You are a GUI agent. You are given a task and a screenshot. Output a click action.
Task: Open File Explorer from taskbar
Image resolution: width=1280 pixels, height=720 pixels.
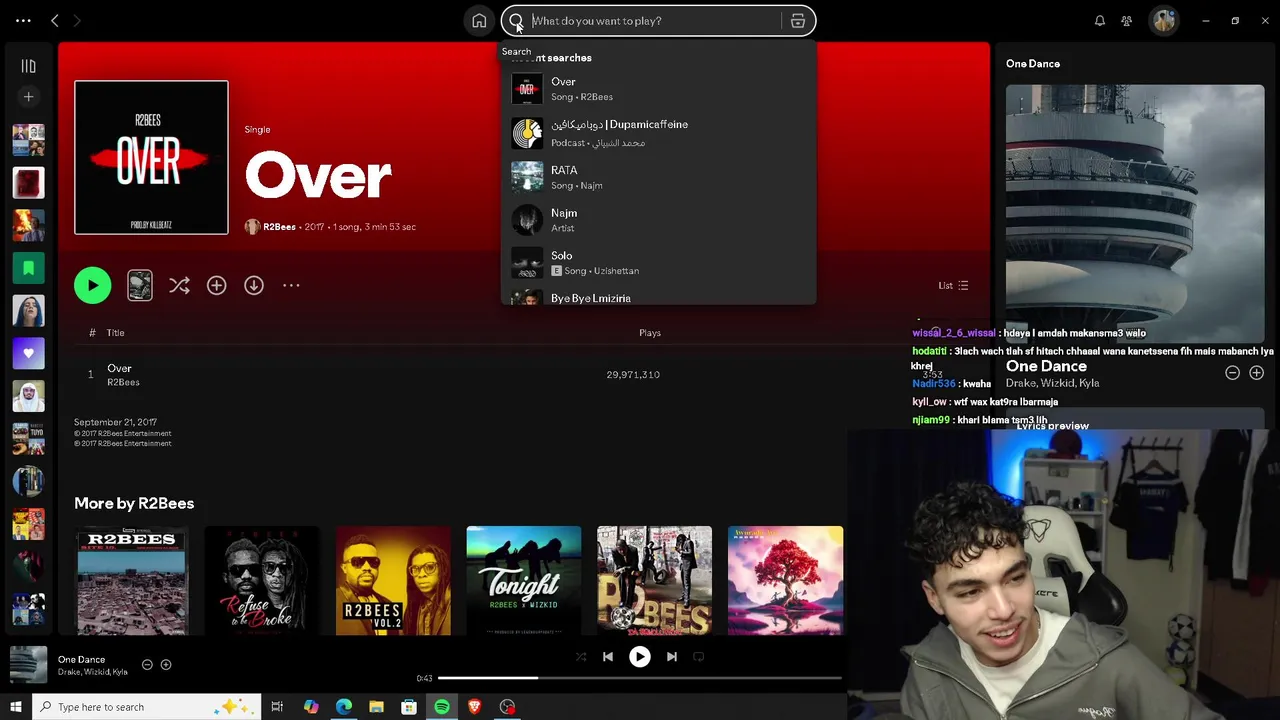(376, 707)
